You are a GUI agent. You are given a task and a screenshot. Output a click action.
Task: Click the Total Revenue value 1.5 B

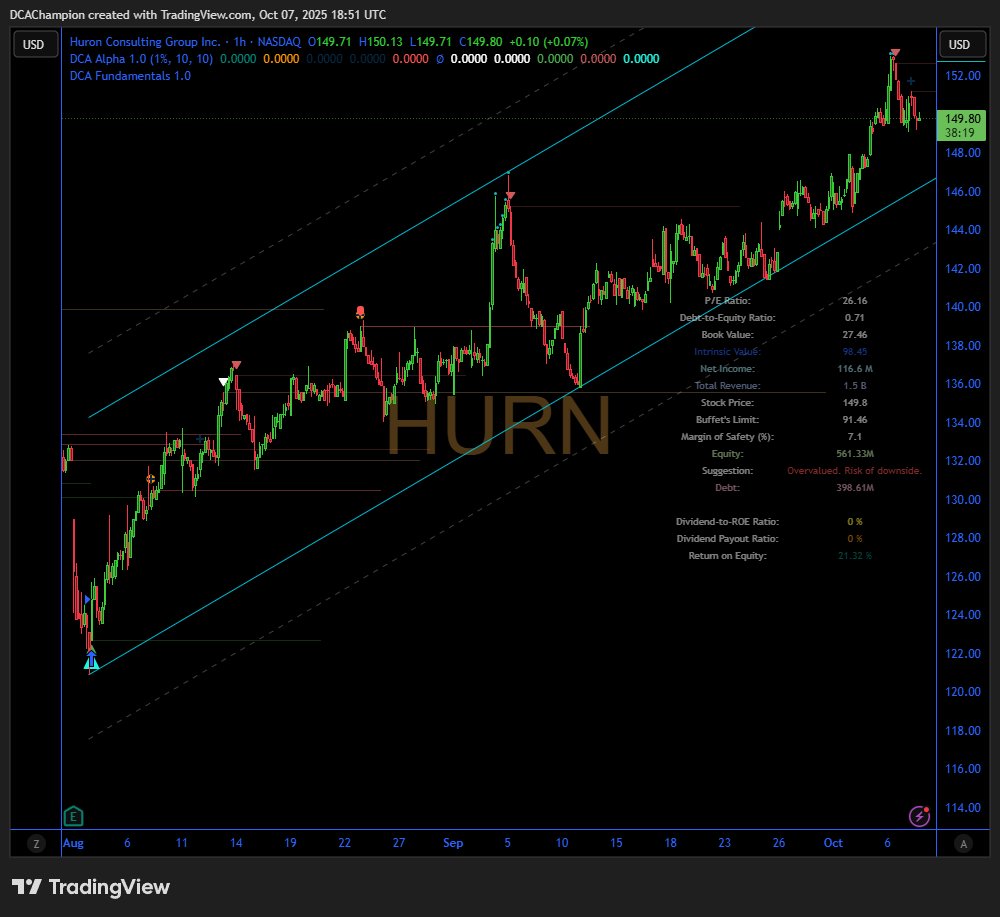coord(855,386)
